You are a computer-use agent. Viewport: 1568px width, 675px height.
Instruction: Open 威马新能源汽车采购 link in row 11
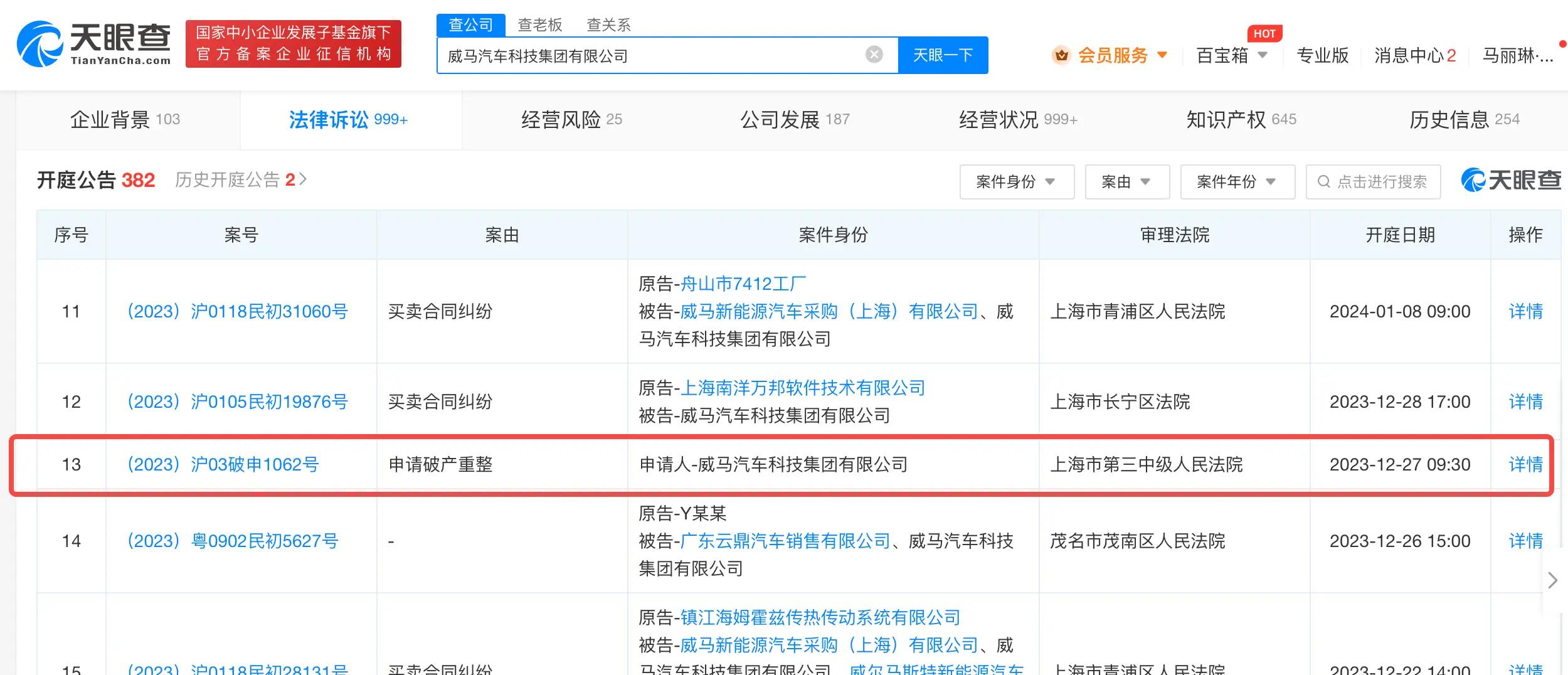[x=829, y=311]
